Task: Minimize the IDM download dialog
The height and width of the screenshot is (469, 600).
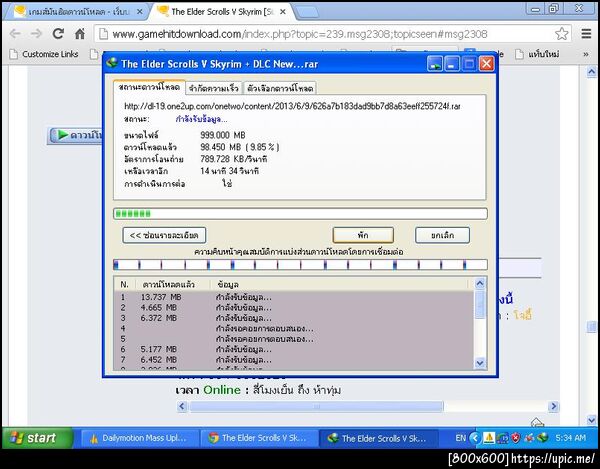Action: 452,64
